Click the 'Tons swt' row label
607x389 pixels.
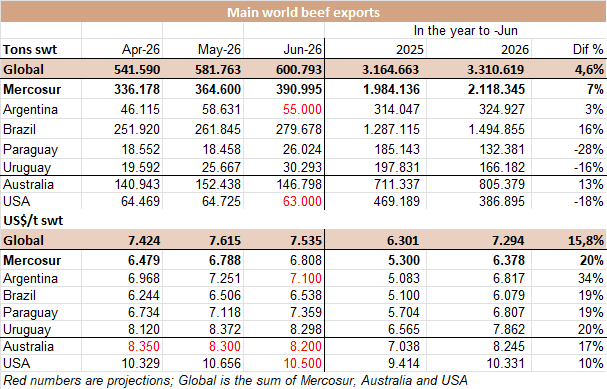point(30,50)
